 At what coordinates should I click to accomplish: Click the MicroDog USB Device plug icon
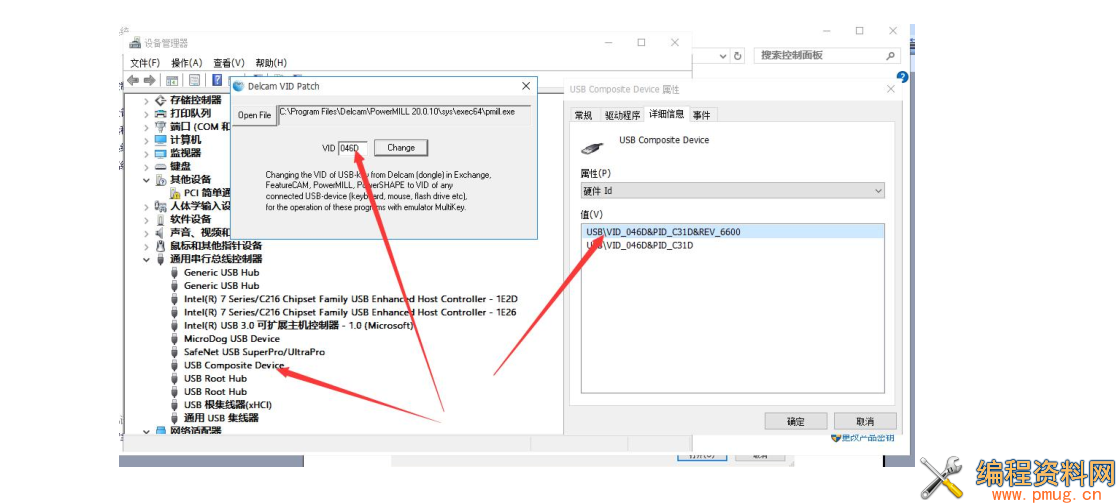point(175,338)
